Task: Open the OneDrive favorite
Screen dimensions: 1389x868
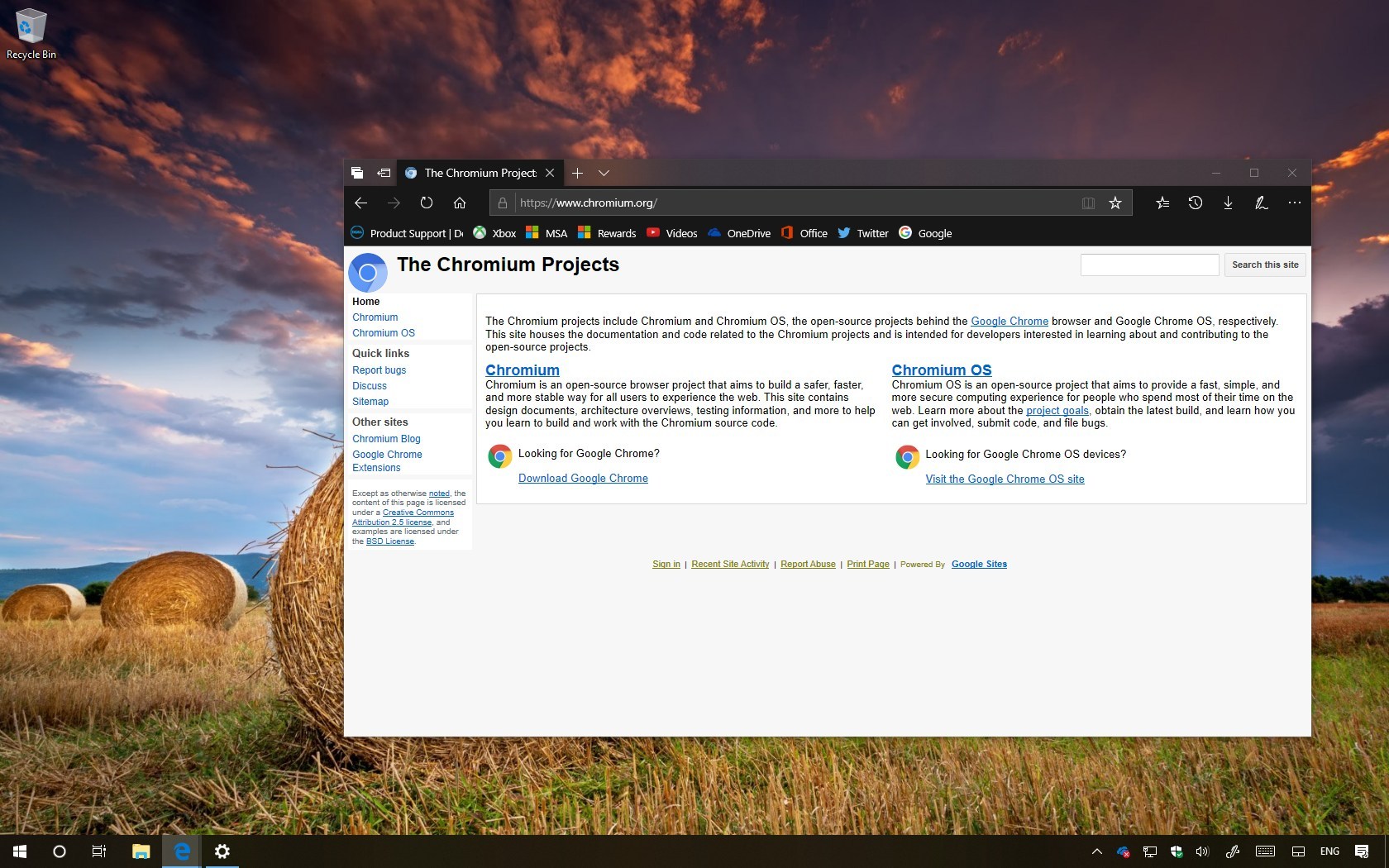Action: tap(739, 233)
